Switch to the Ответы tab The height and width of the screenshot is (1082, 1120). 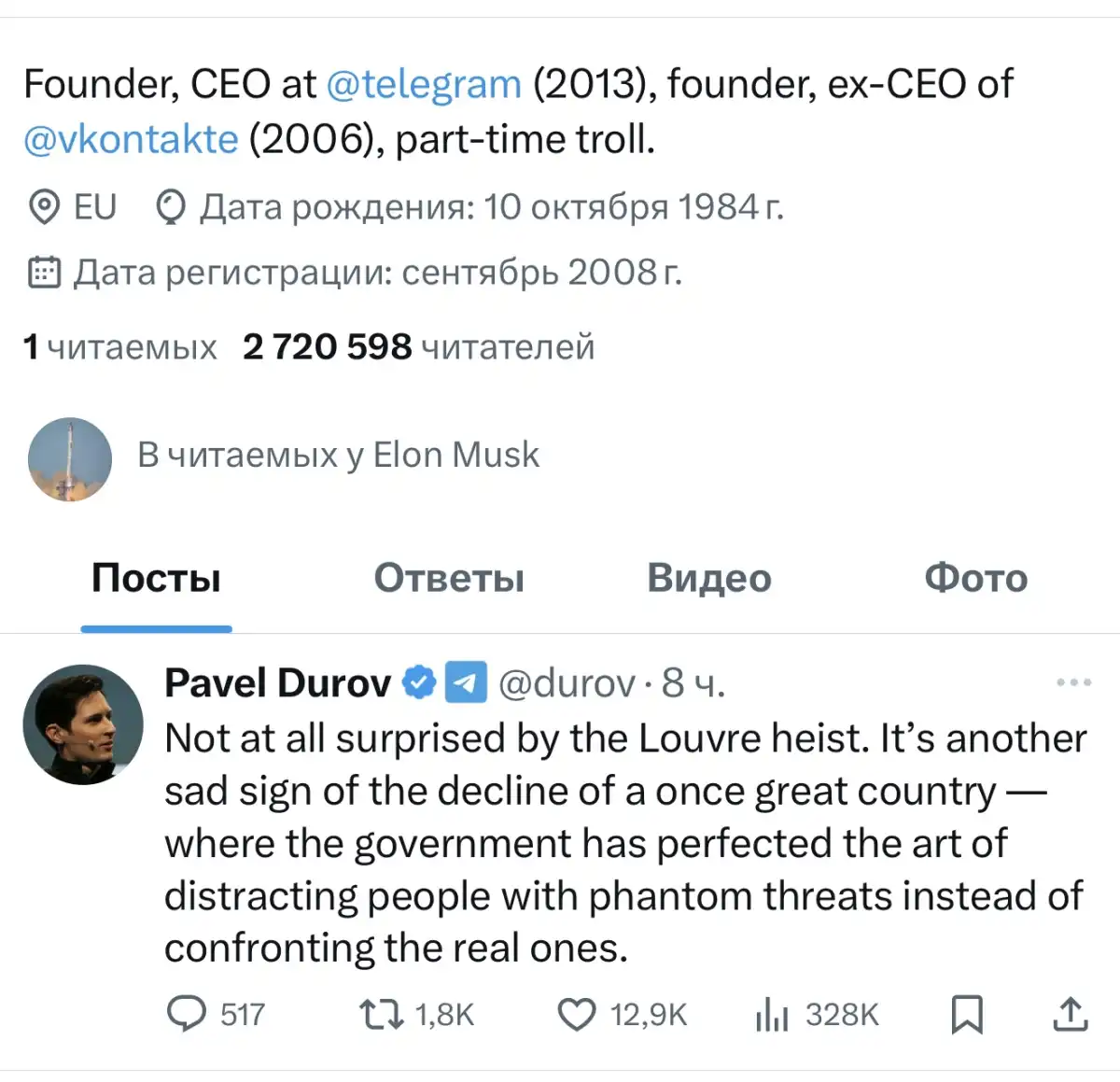tap(449, 579)
